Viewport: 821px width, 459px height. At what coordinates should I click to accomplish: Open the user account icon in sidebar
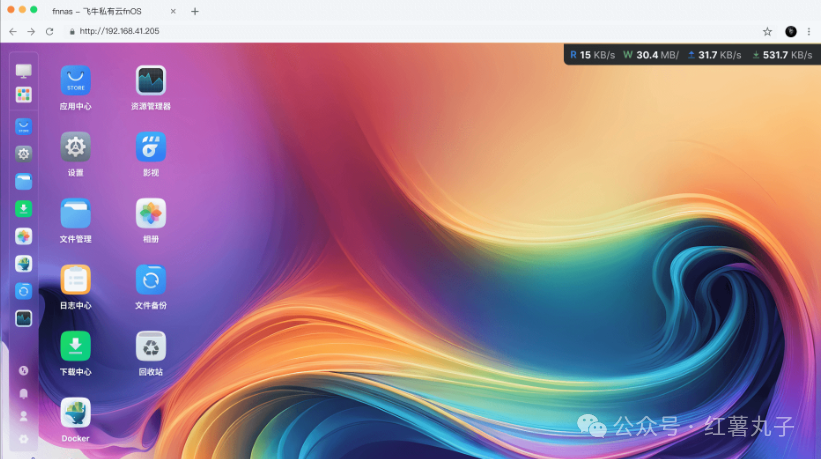pos(24,416)
